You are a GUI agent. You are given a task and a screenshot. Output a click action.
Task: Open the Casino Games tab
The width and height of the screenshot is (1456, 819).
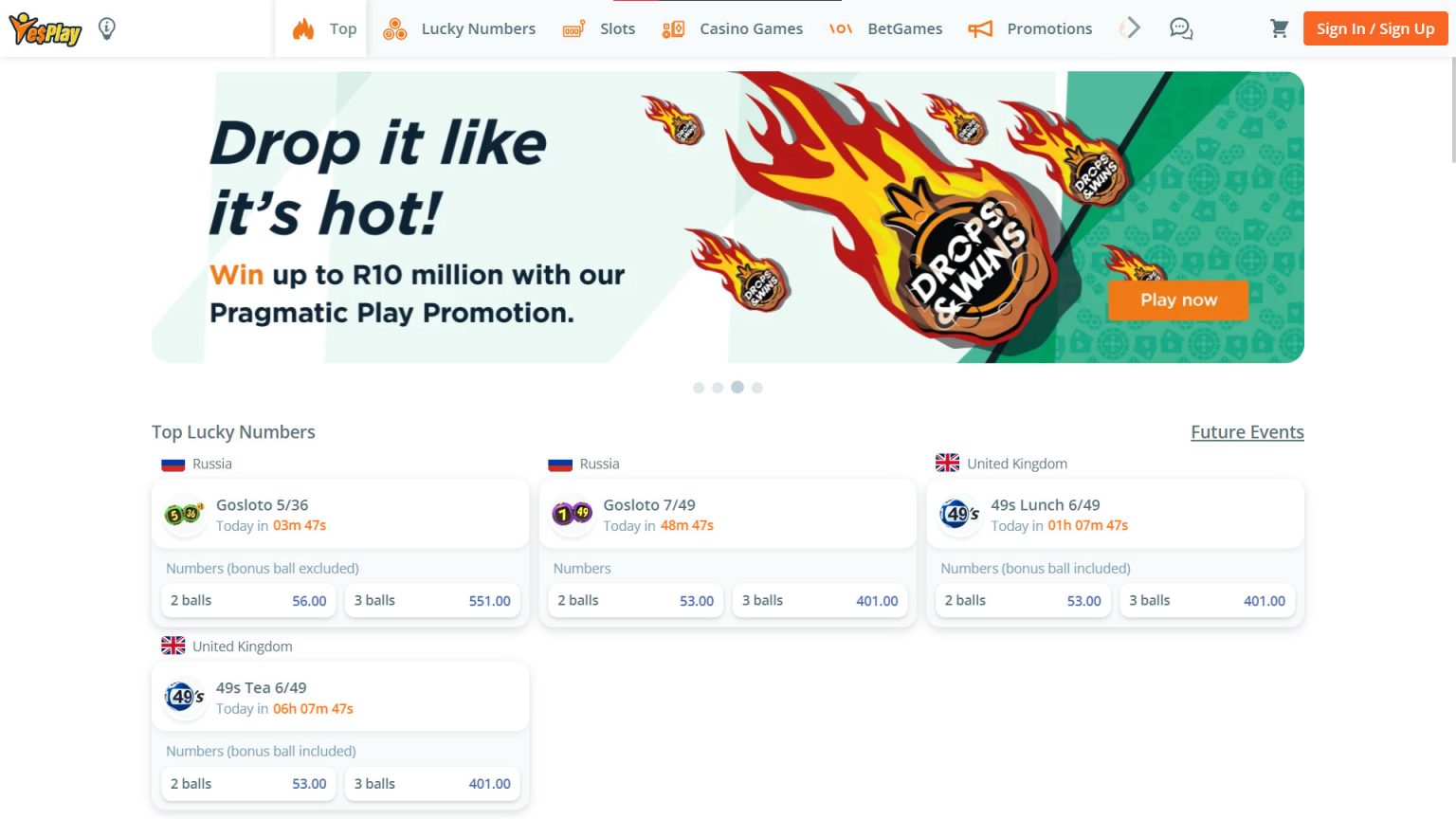(733, 28)
